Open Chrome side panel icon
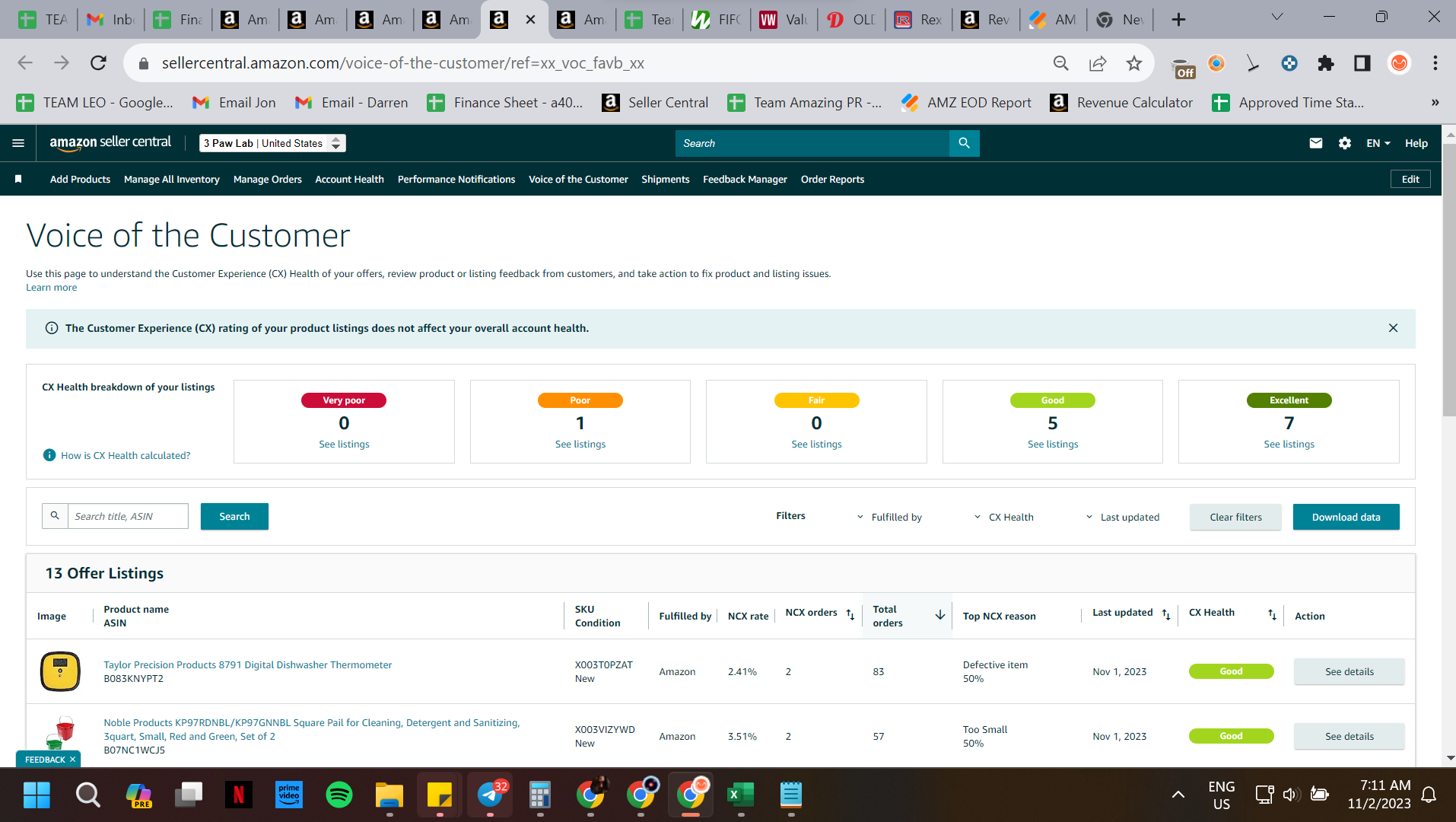Screen dimensions: 1456x822 [1362, 63]
